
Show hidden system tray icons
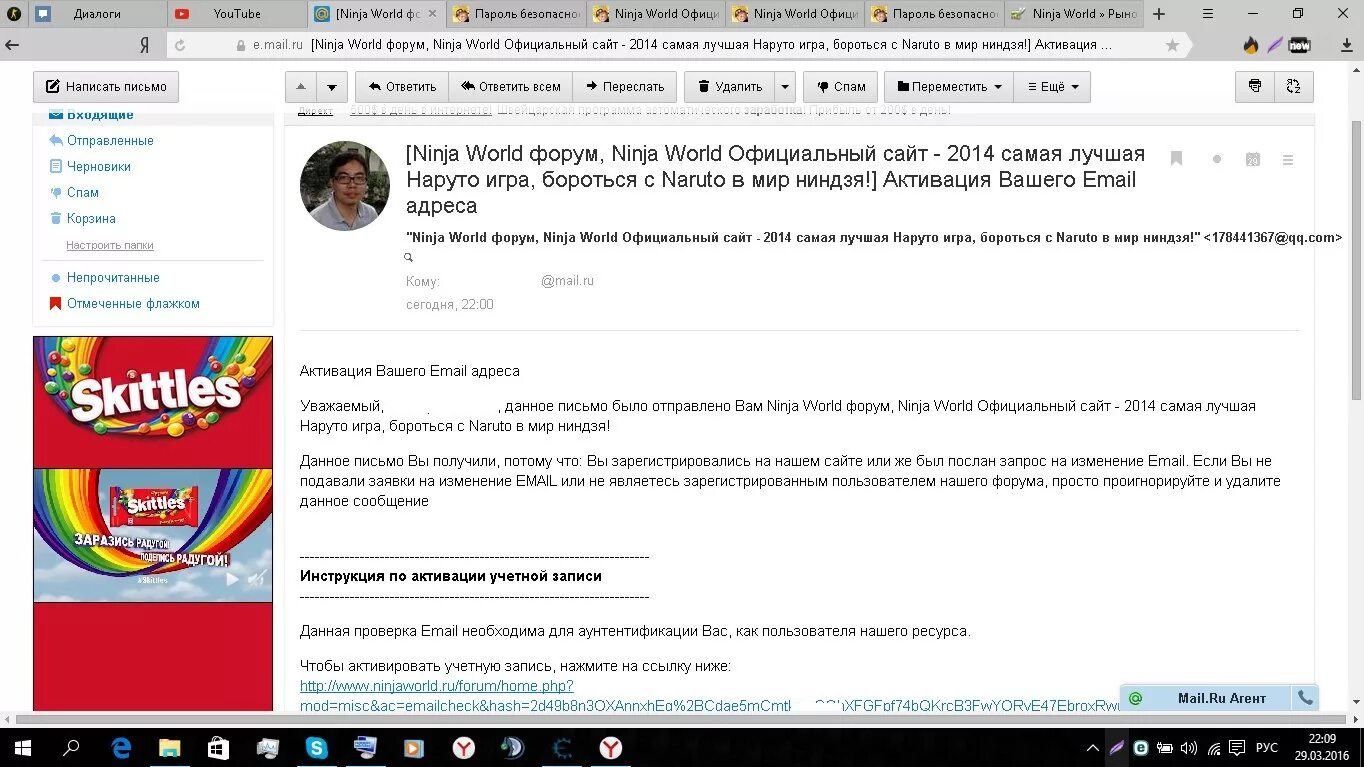[x=1092, y=747]
